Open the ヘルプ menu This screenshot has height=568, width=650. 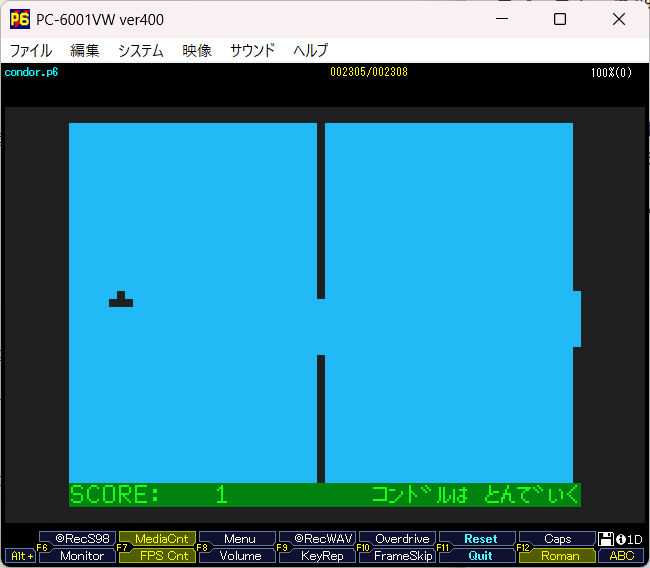coord(310,50)
